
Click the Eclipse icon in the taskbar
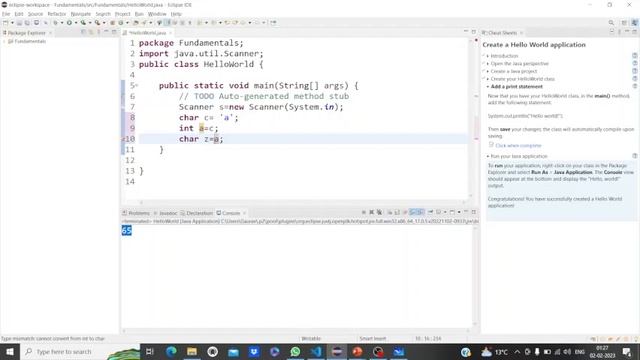click(x=337, y=351)
